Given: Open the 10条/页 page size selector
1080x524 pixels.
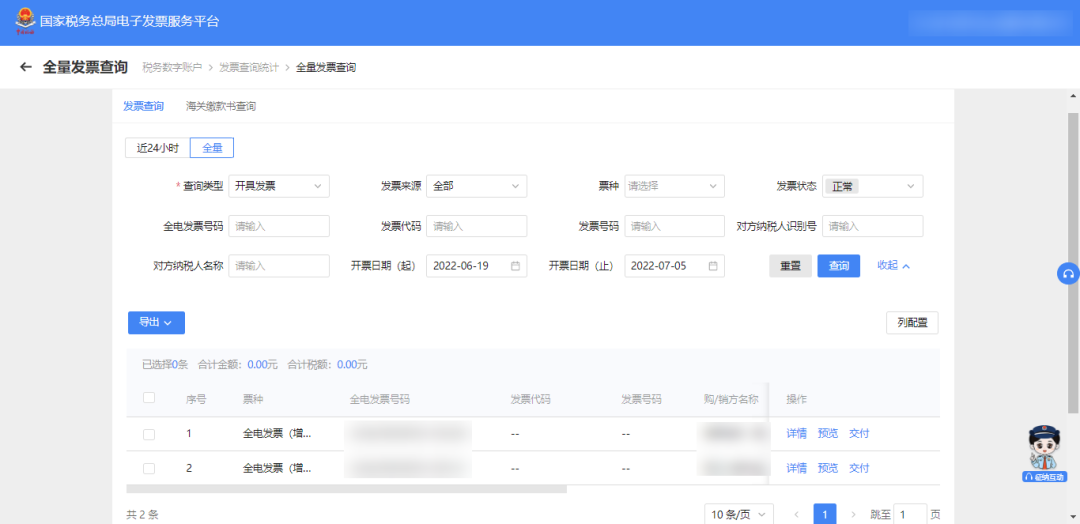Looking at the screenshot, I should [x=738, y=515].
